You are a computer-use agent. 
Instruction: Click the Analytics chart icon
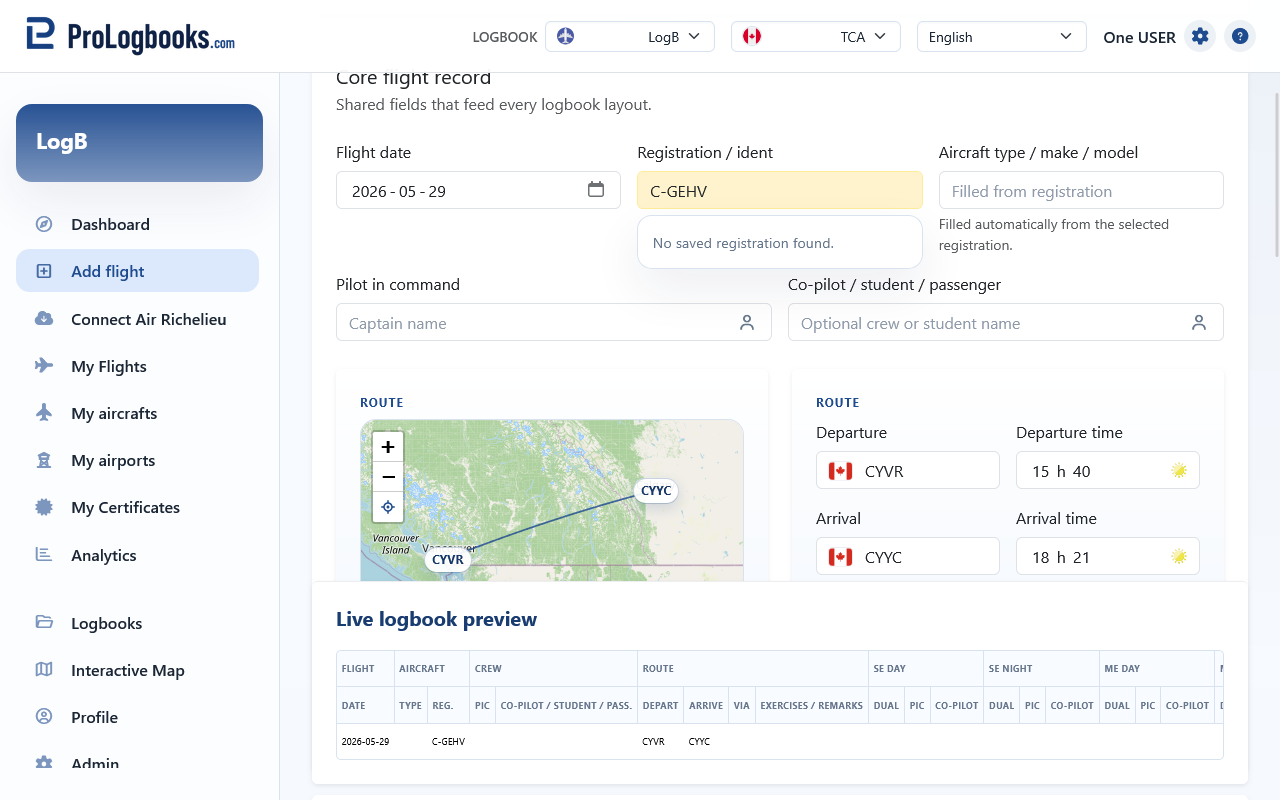44,554
